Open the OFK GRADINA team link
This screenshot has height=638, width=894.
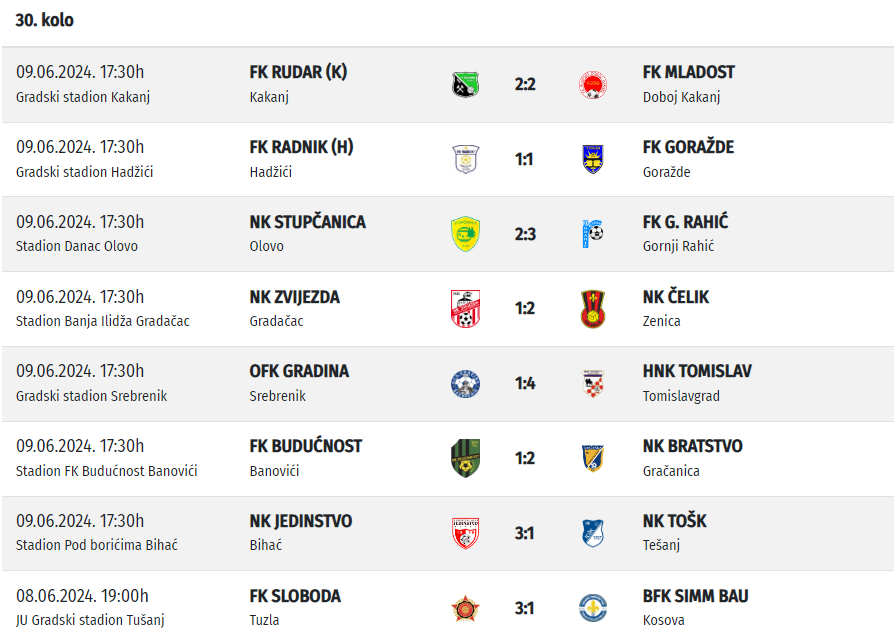tap(299, 371)
